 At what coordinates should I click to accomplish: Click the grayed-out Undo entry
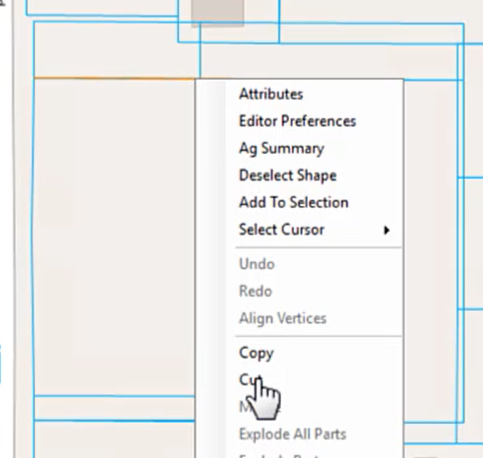[x=257, y=264]
